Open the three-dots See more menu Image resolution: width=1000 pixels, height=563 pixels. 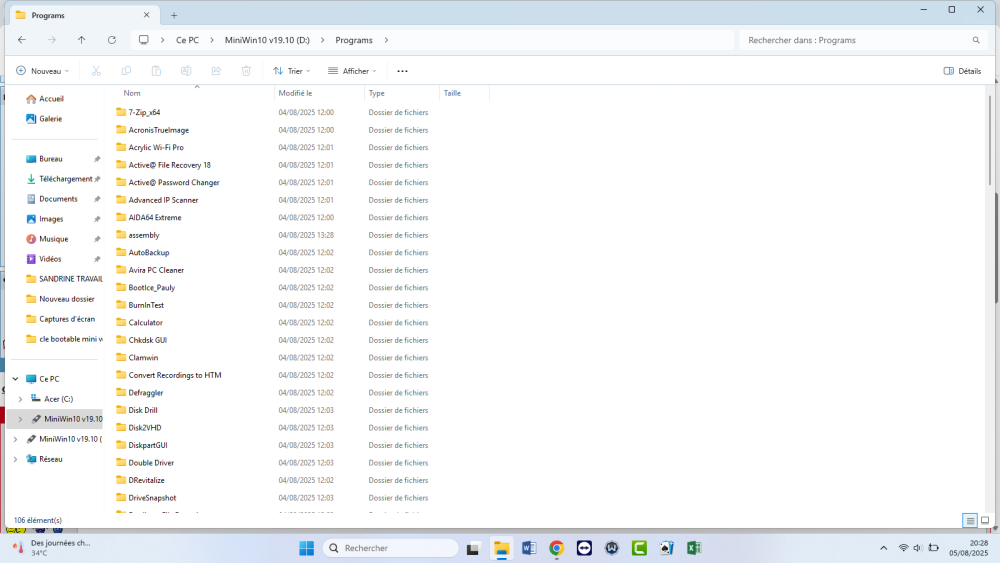[402, 71]
